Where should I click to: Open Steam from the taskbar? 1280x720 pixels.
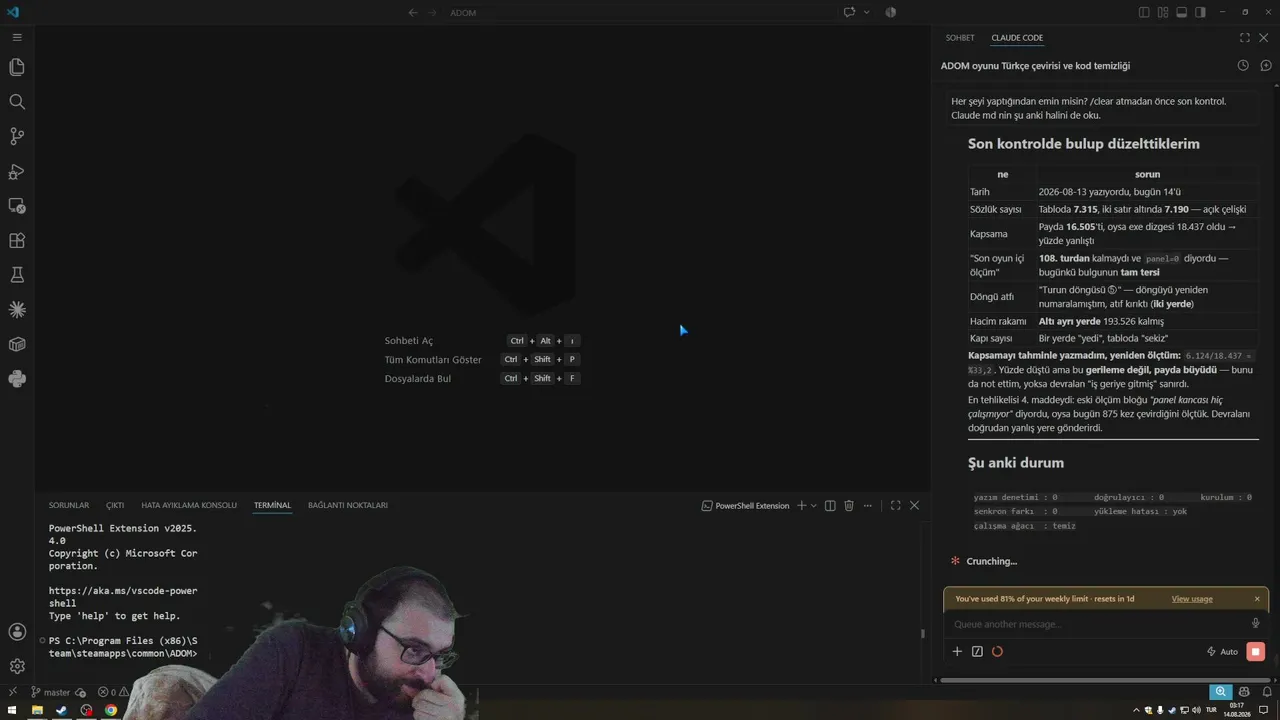point(62,710)
